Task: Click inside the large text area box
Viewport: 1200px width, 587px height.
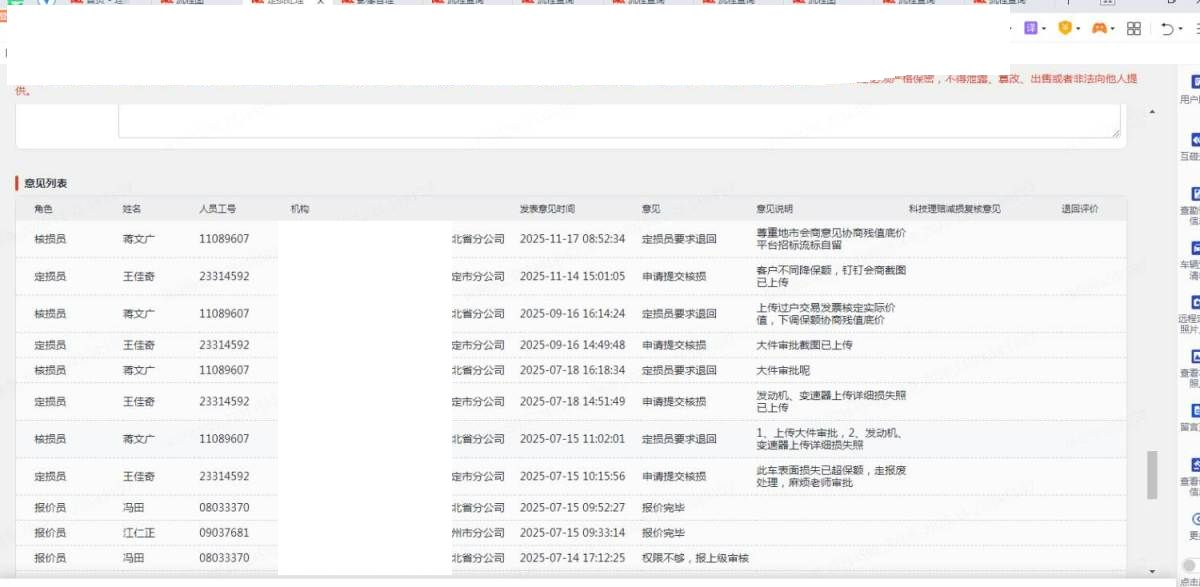Action: coord(618,118)
